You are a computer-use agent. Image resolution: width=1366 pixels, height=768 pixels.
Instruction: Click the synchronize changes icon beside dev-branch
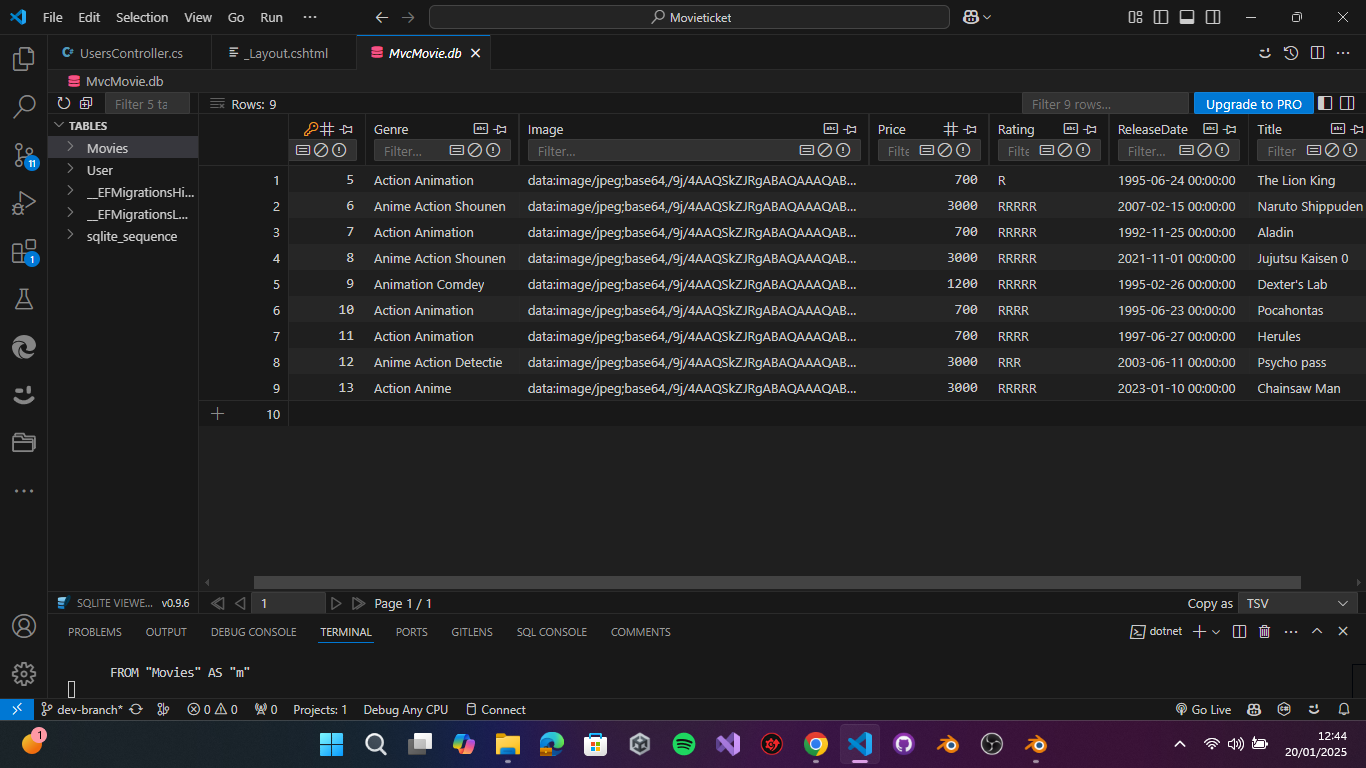point(136,709)
